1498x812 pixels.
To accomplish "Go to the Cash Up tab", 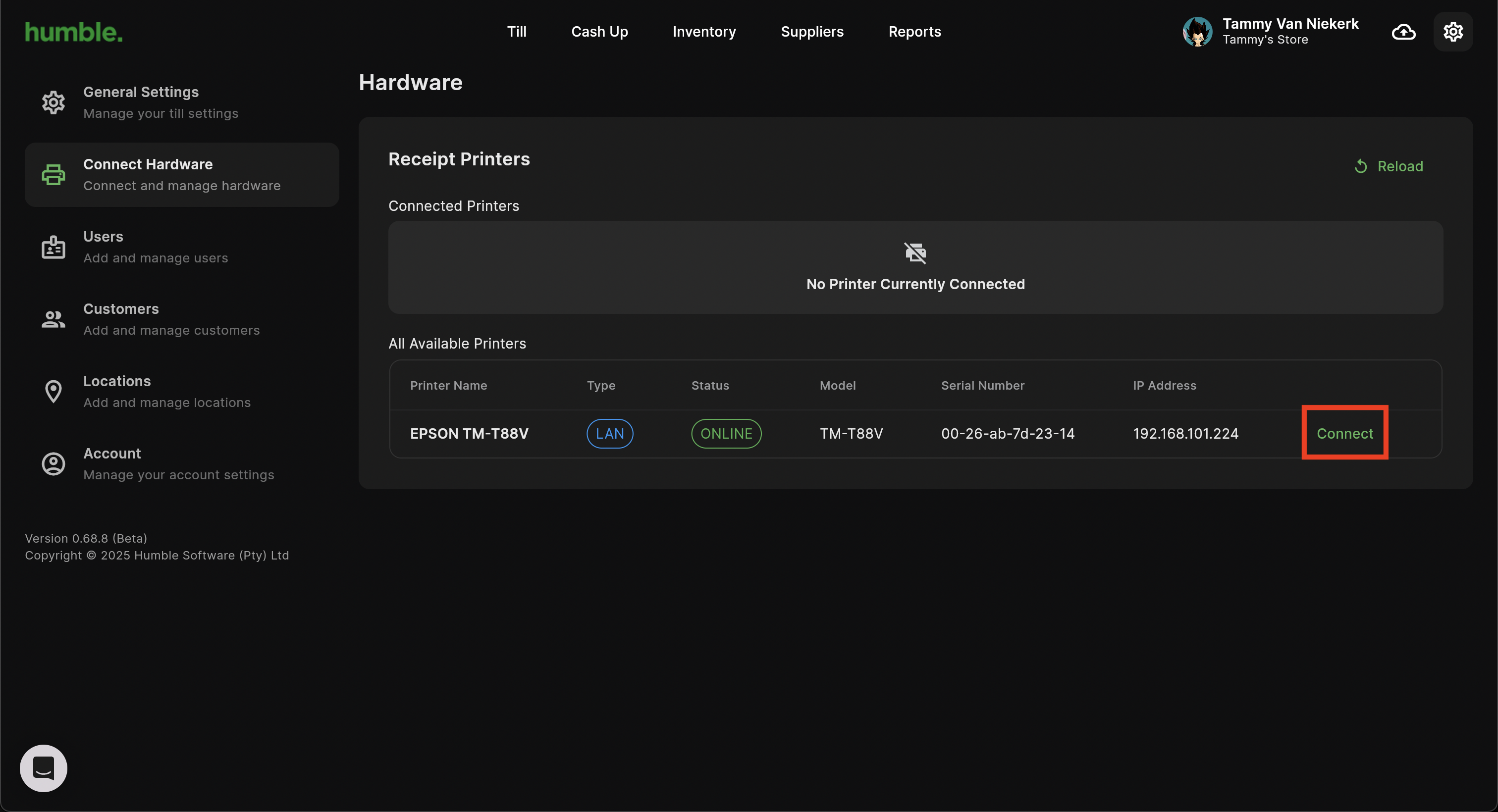I will click(x=599, y=31).
